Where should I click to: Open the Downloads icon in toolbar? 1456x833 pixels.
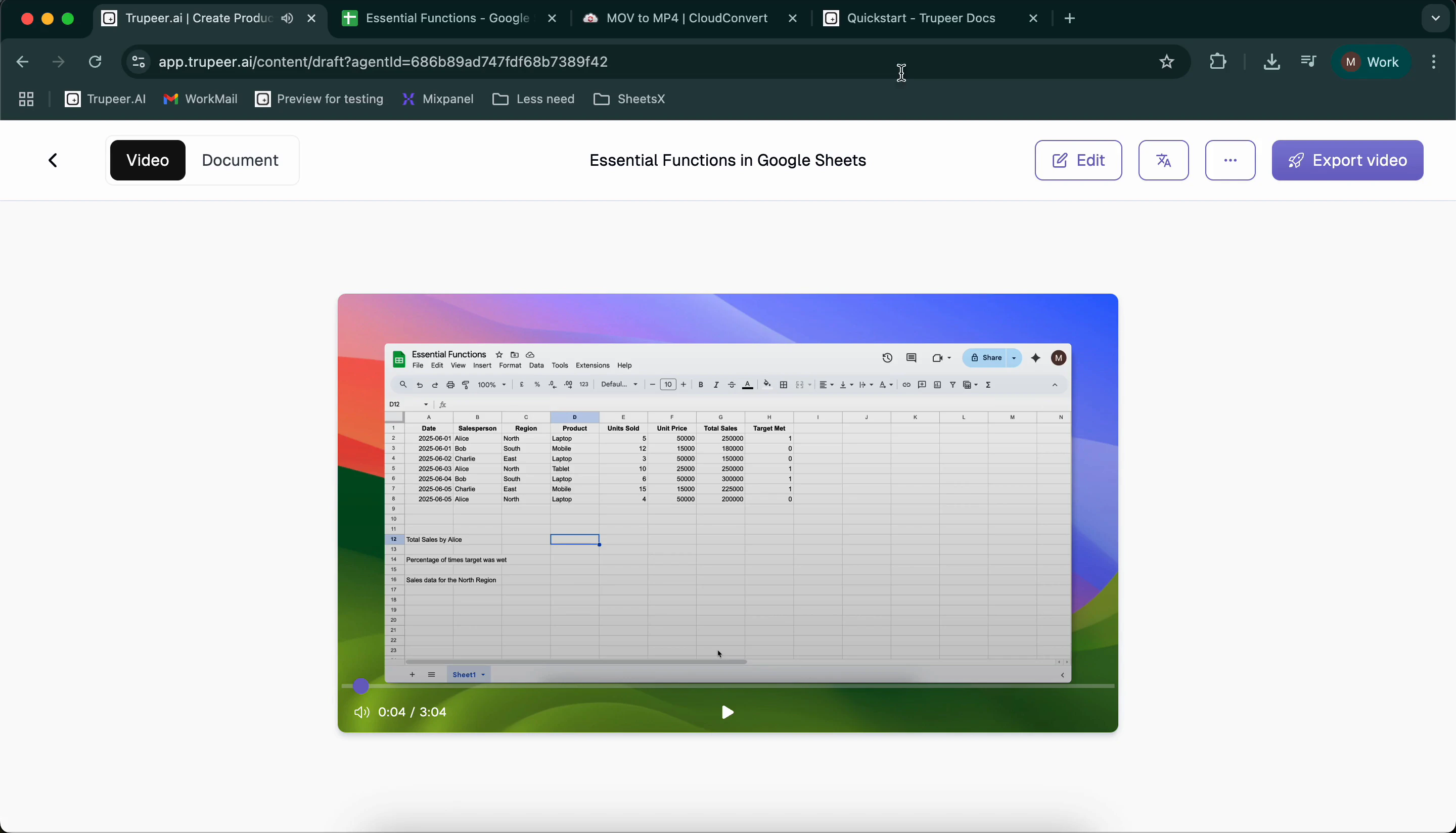1271,62
